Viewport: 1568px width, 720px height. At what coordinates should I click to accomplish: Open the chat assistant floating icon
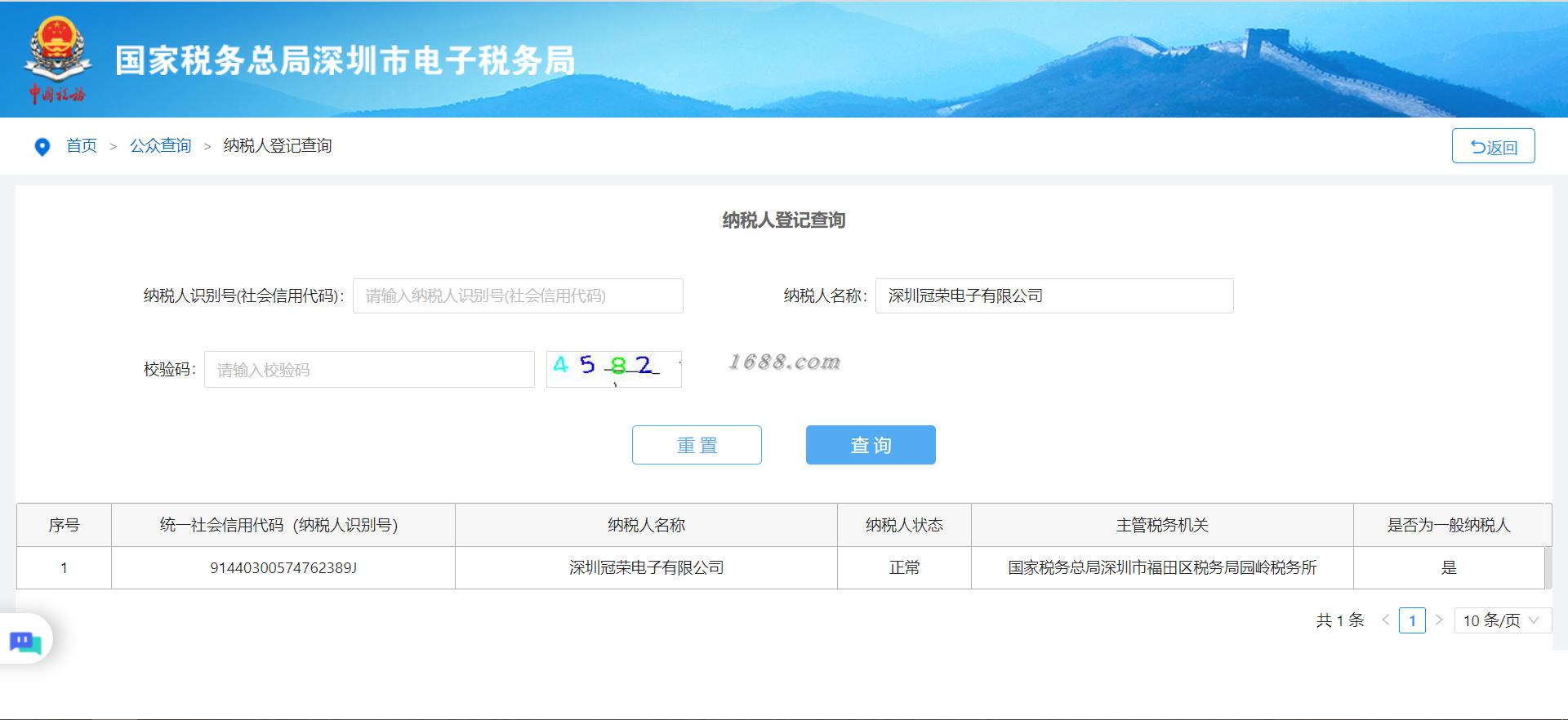pos(25,642)
